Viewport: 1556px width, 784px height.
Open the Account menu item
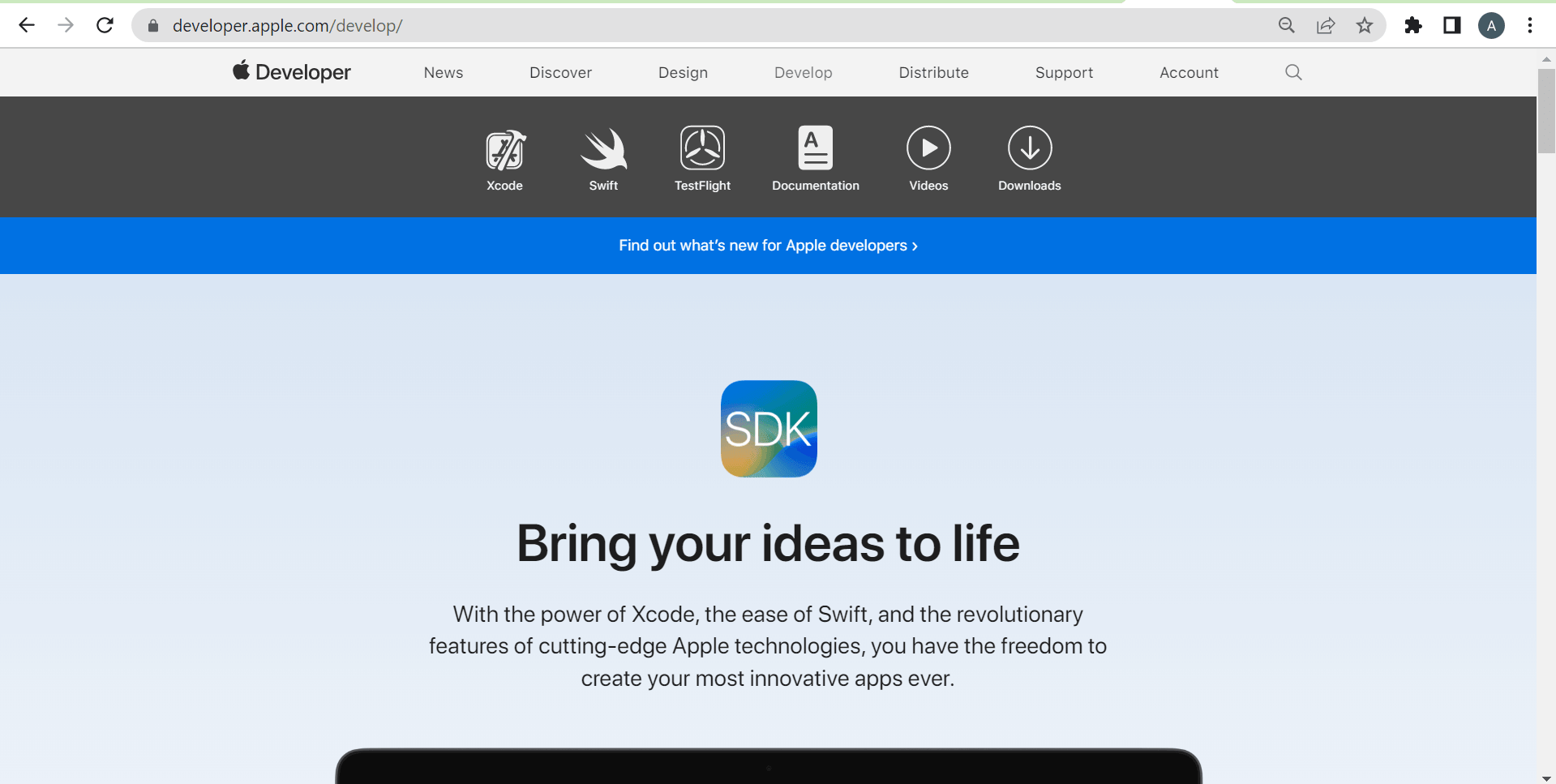click(1190, 72)
